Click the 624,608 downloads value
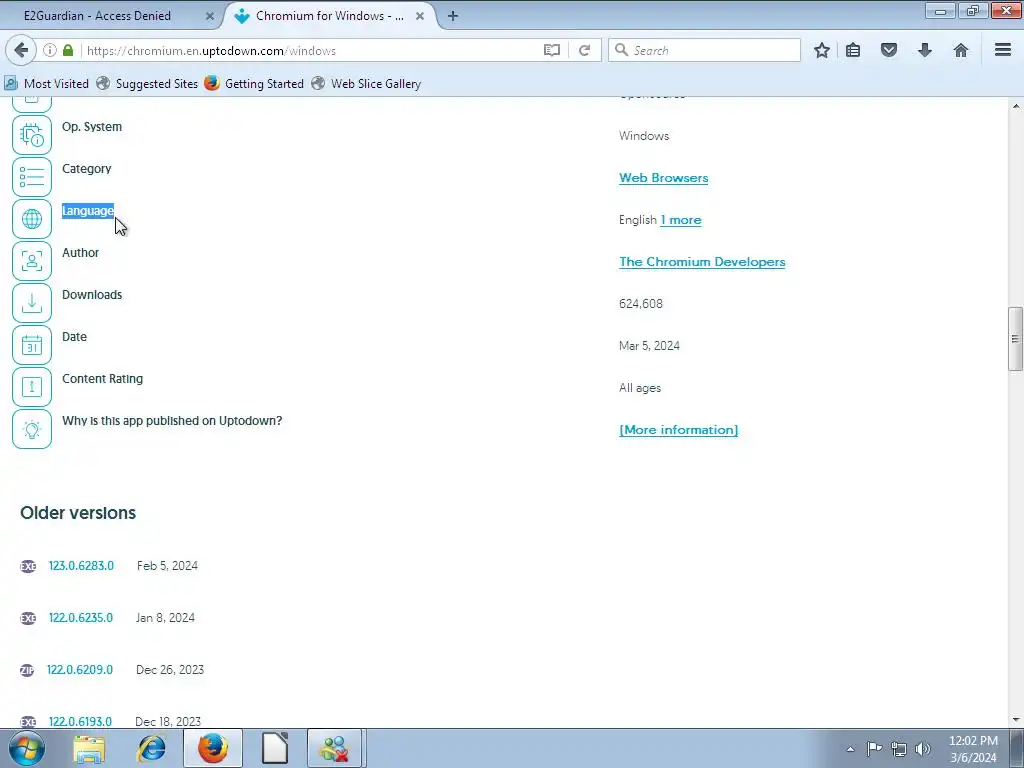The width and height of the screenshot is (1024, 768). (641, 304)
